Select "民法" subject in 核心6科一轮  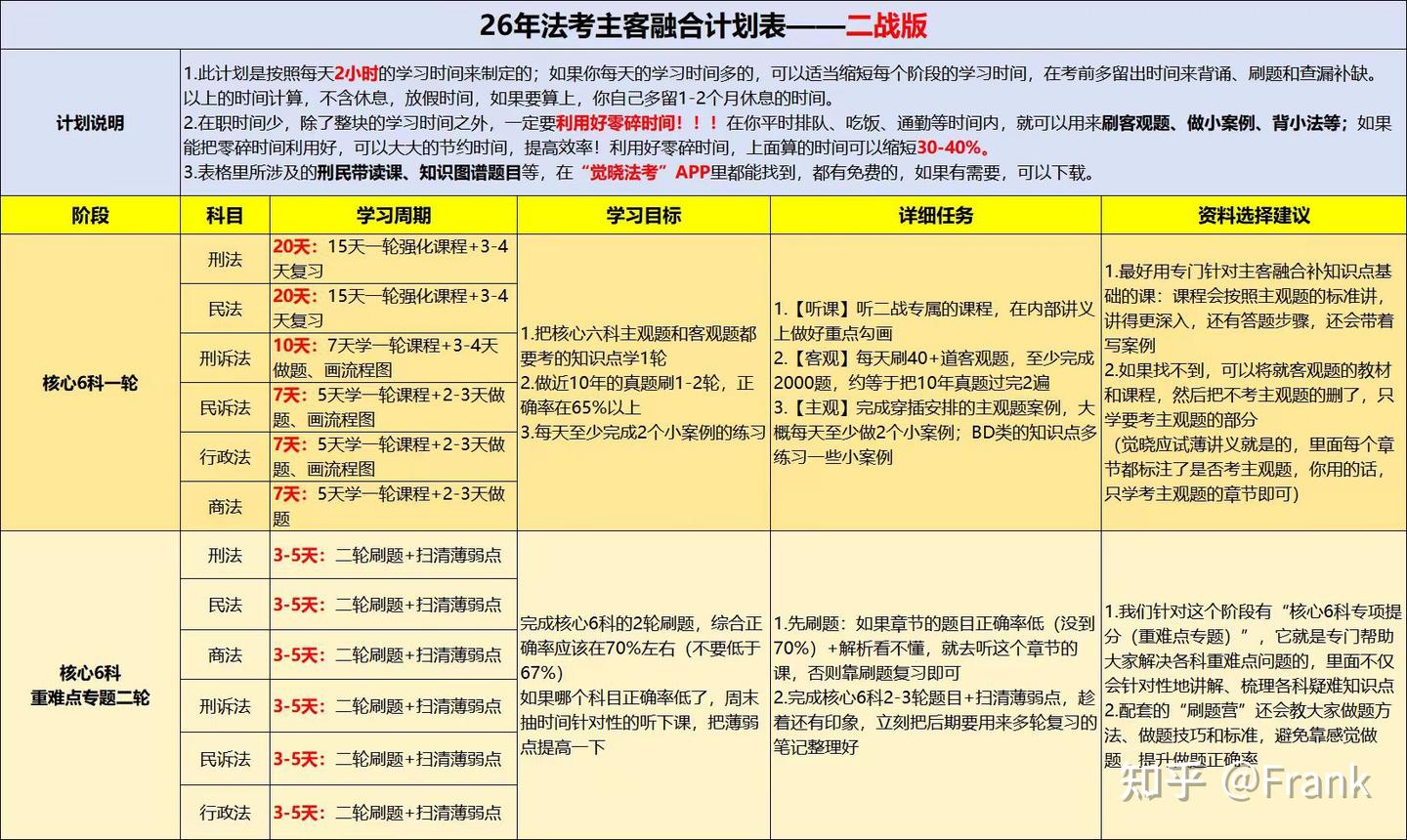click(225, 309)
